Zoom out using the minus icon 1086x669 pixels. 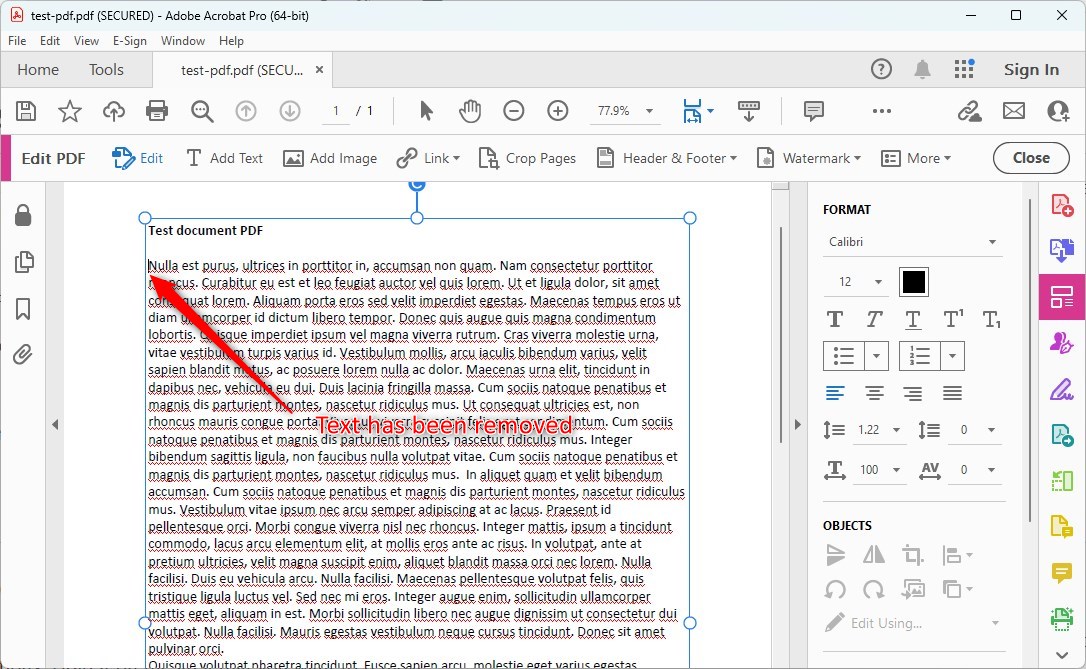point(514,111)
